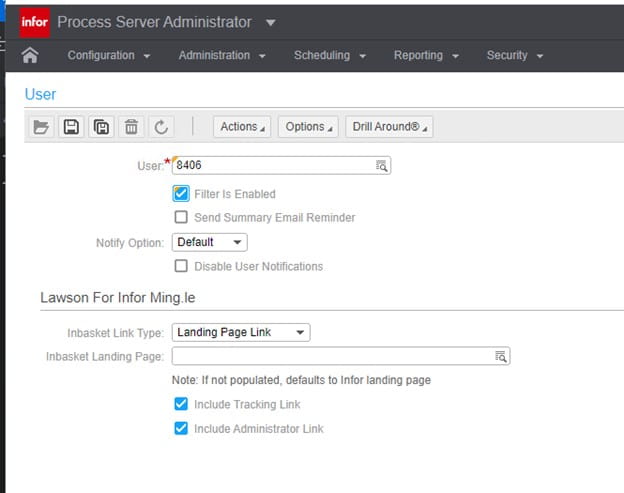Save the user record with disk icon

71,127
